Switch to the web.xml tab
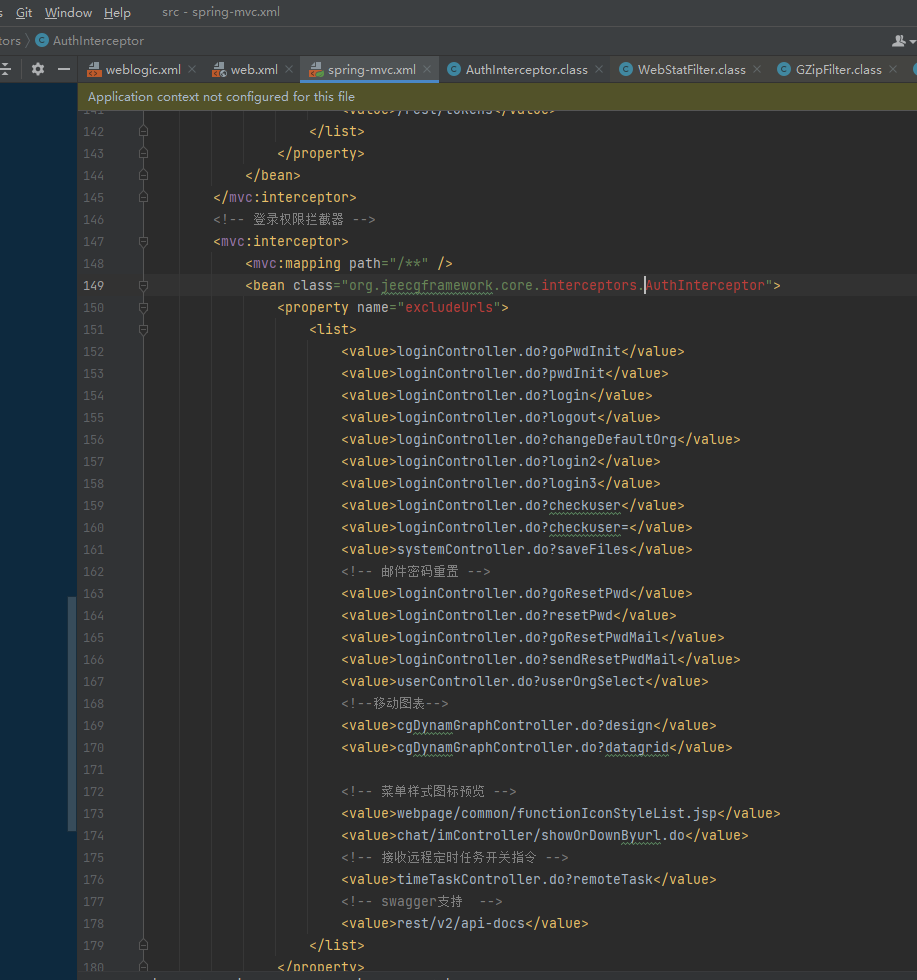The image size is (917, 980). pyautogui.click(x=253, y=70)
